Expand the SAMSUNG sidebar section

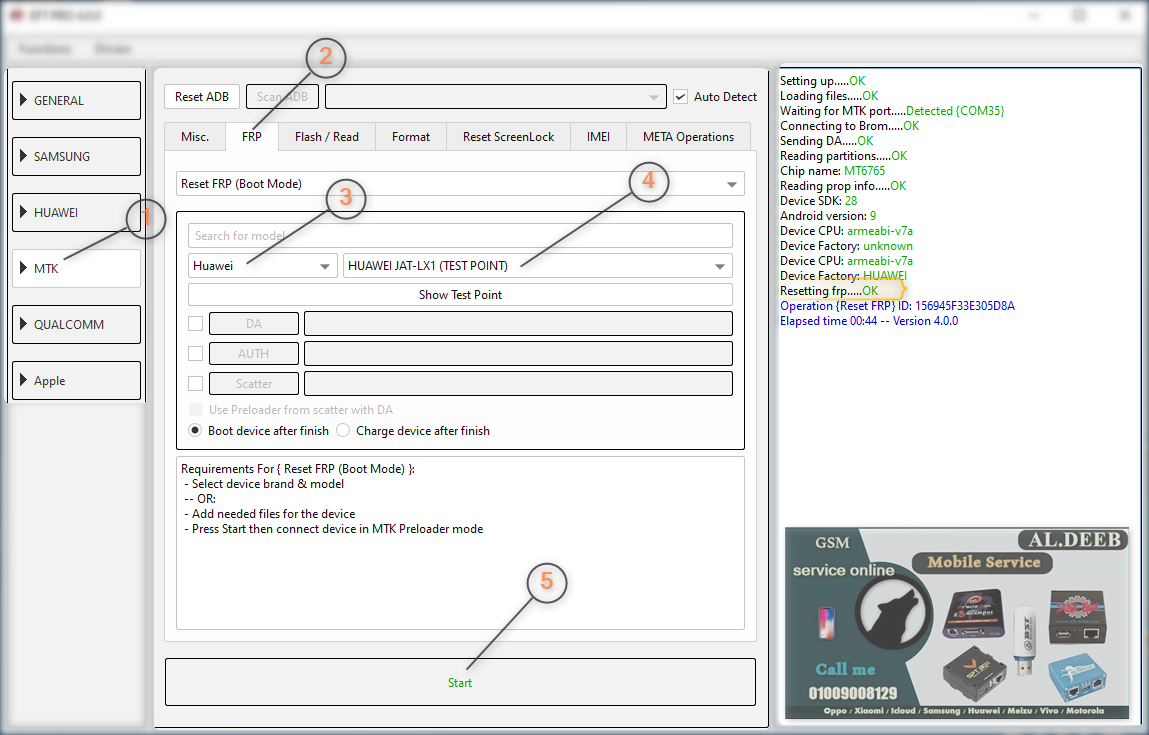tap(76, 156)
